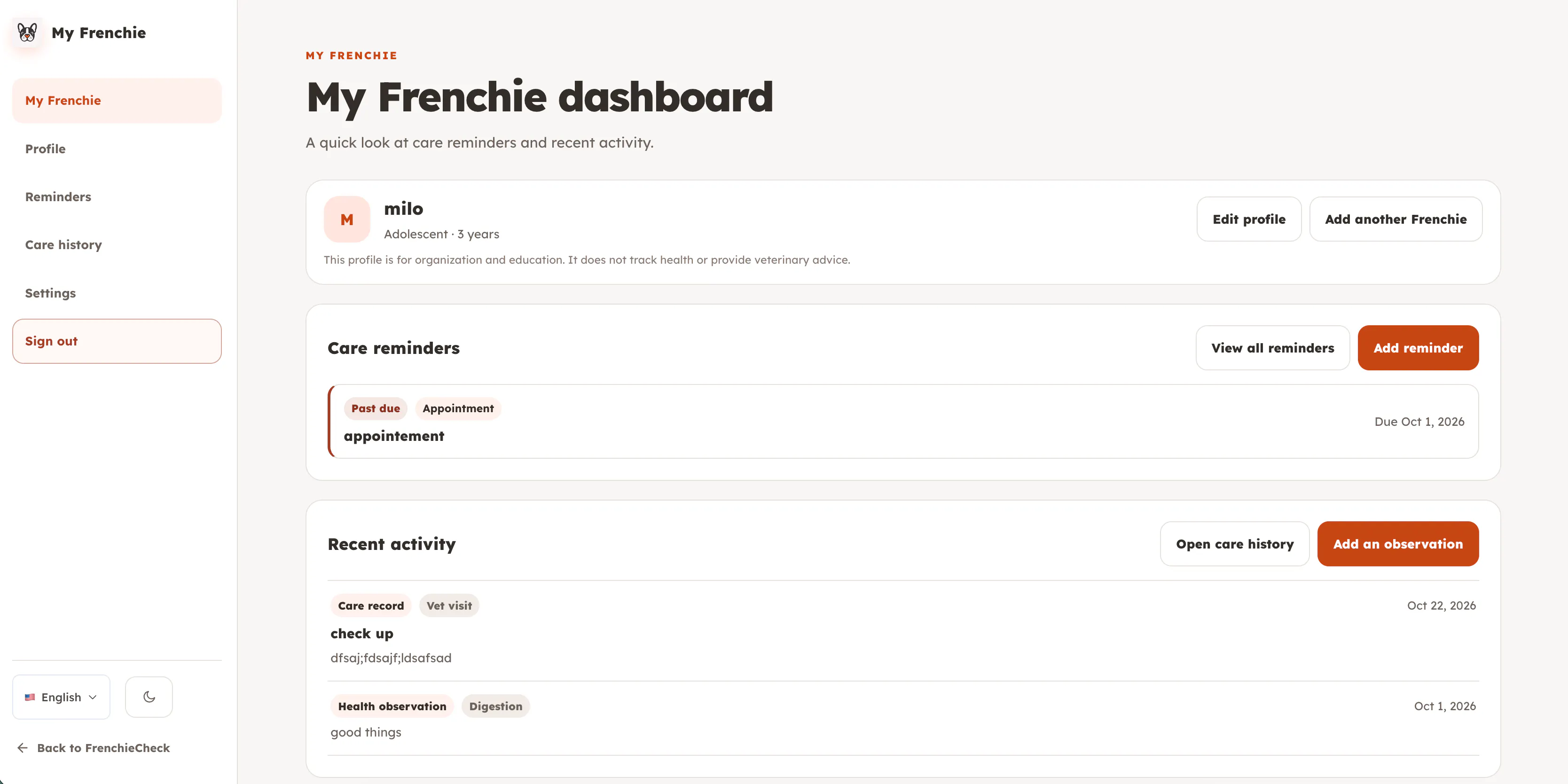Image resolution: width=1568 pixels, height=784 pixels.
Task: Open Profile in the sidebar
Action: 117,149
